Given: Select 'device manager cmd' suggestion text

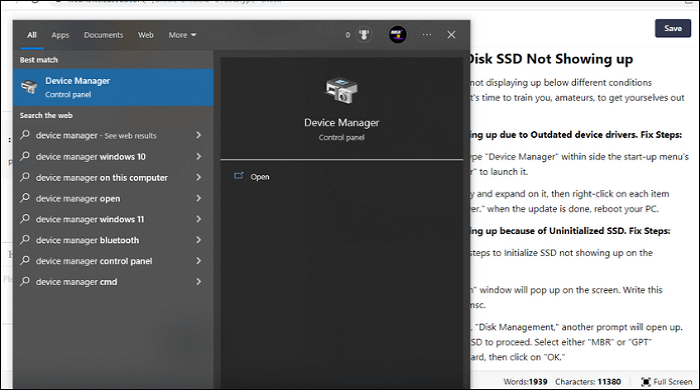Looking at the screenshot, I should click(x=76, y=282).
